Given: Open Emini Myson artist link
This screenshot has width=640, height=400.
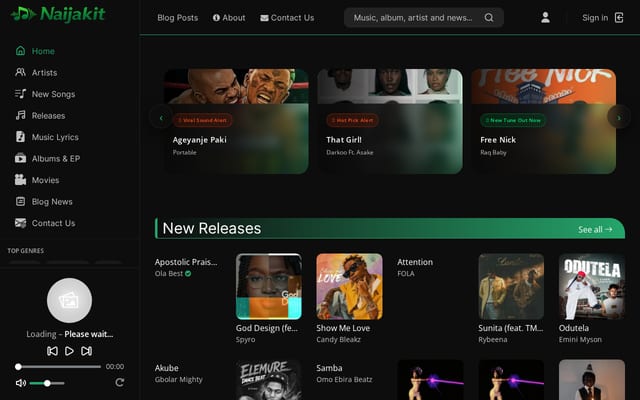Looking at the screenshot, I should coord(580,340).
